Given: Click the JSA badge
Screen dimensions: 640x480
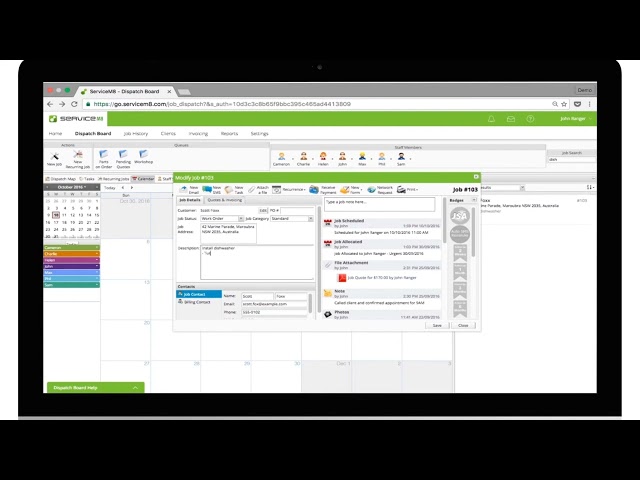Looking at the screenshot, I should [x=460, y=216].
